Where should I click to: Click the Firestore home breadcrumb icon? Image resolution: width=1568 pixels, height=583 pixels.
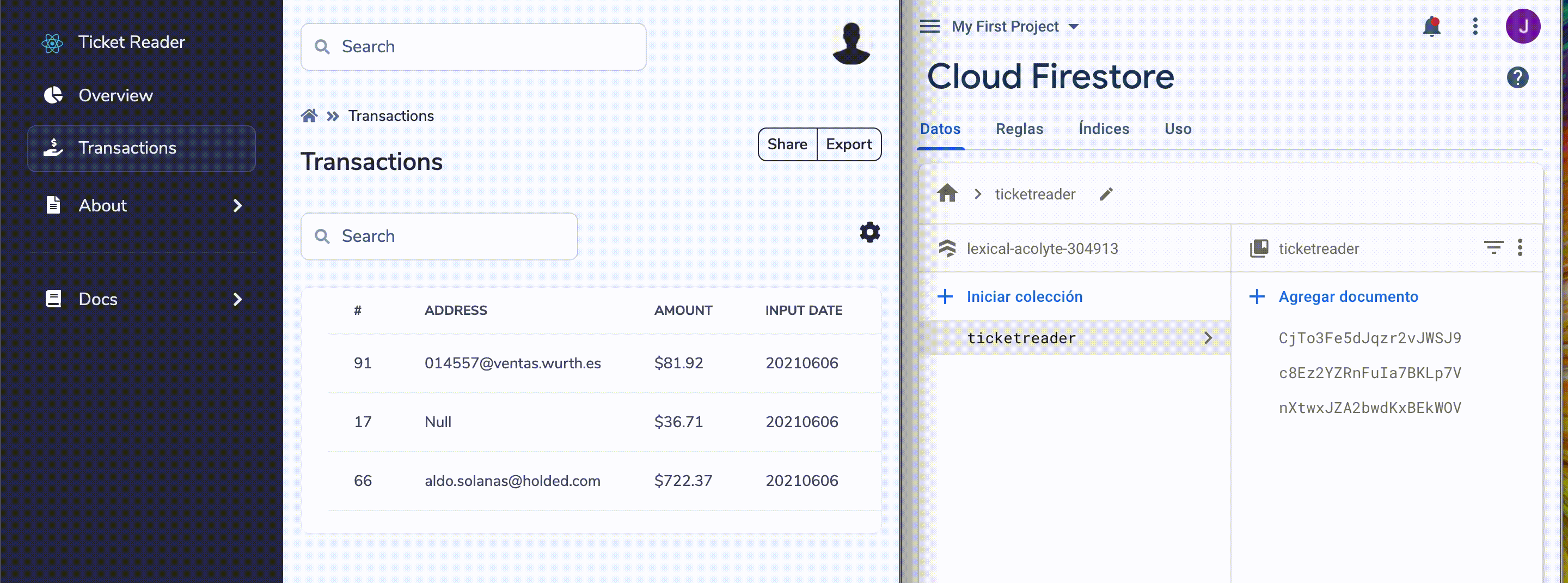coord(947,194)
